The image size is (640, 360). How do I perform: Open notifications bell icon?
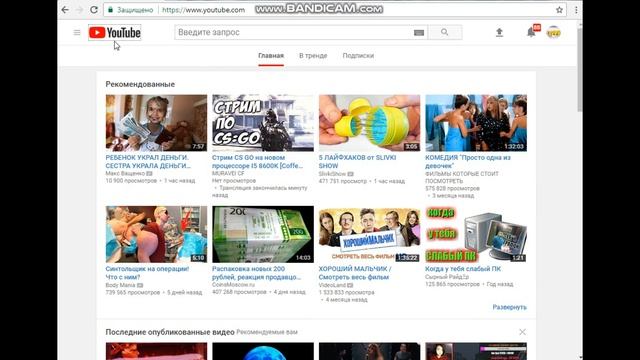click(531, 32)
